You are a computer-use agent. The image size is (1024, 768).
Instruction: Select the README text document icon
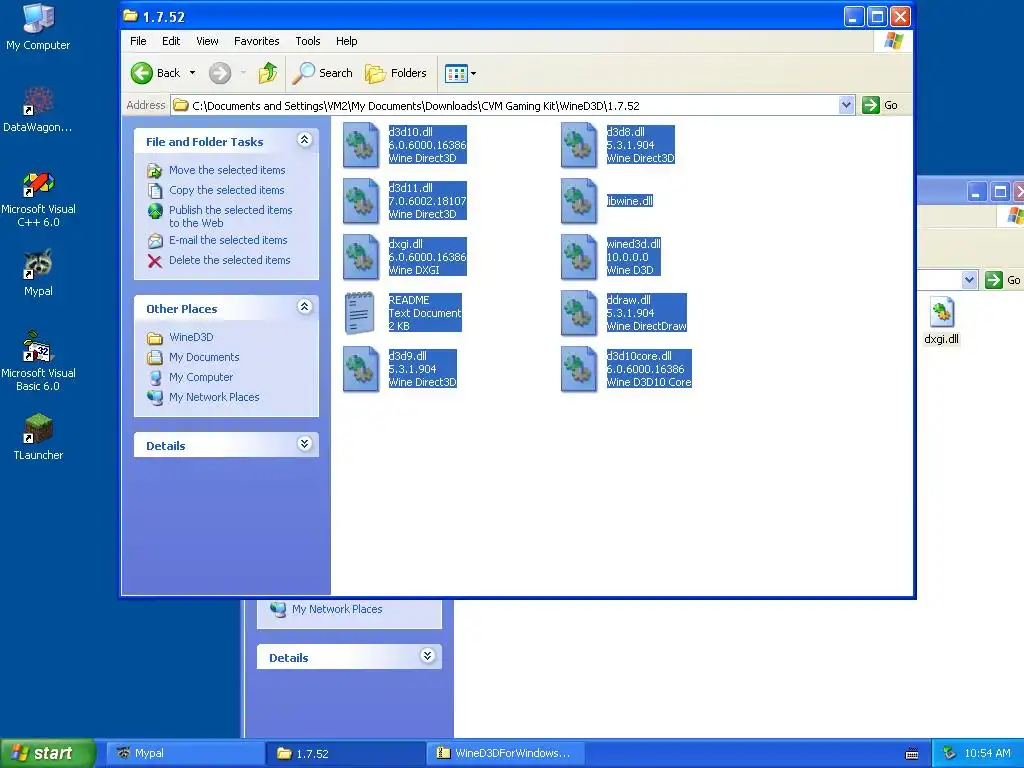pos(361,313)
